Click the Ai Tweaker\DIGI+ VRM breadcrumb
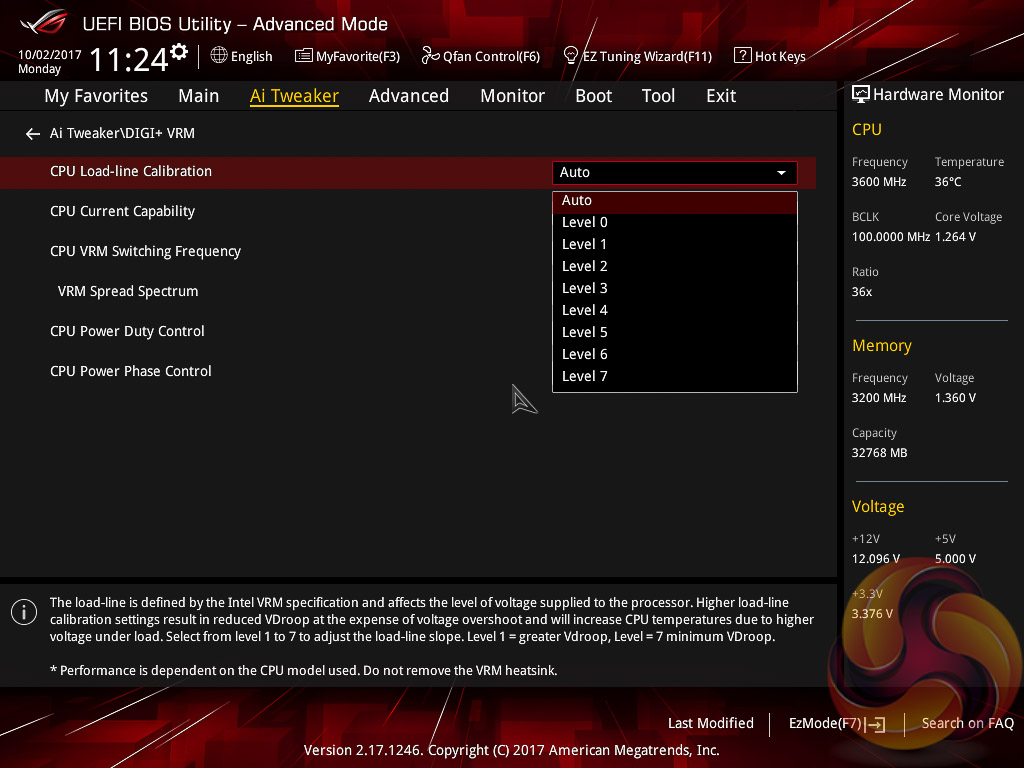This screenshot has height=768, width=1024. click(122, 133)
